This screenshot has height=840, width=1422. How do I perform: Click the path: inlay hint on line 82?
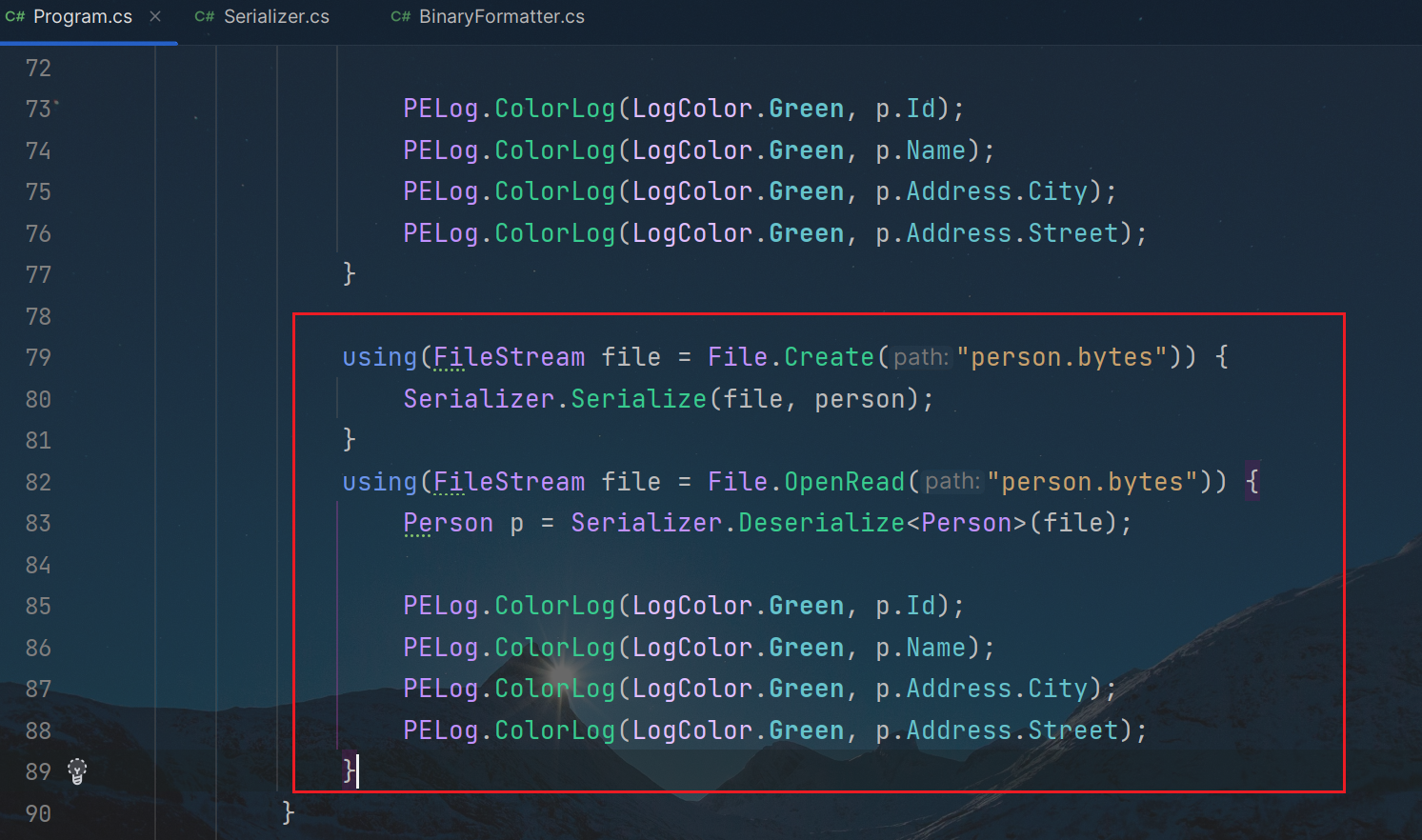pyautogui.click(x=951, y=482)
